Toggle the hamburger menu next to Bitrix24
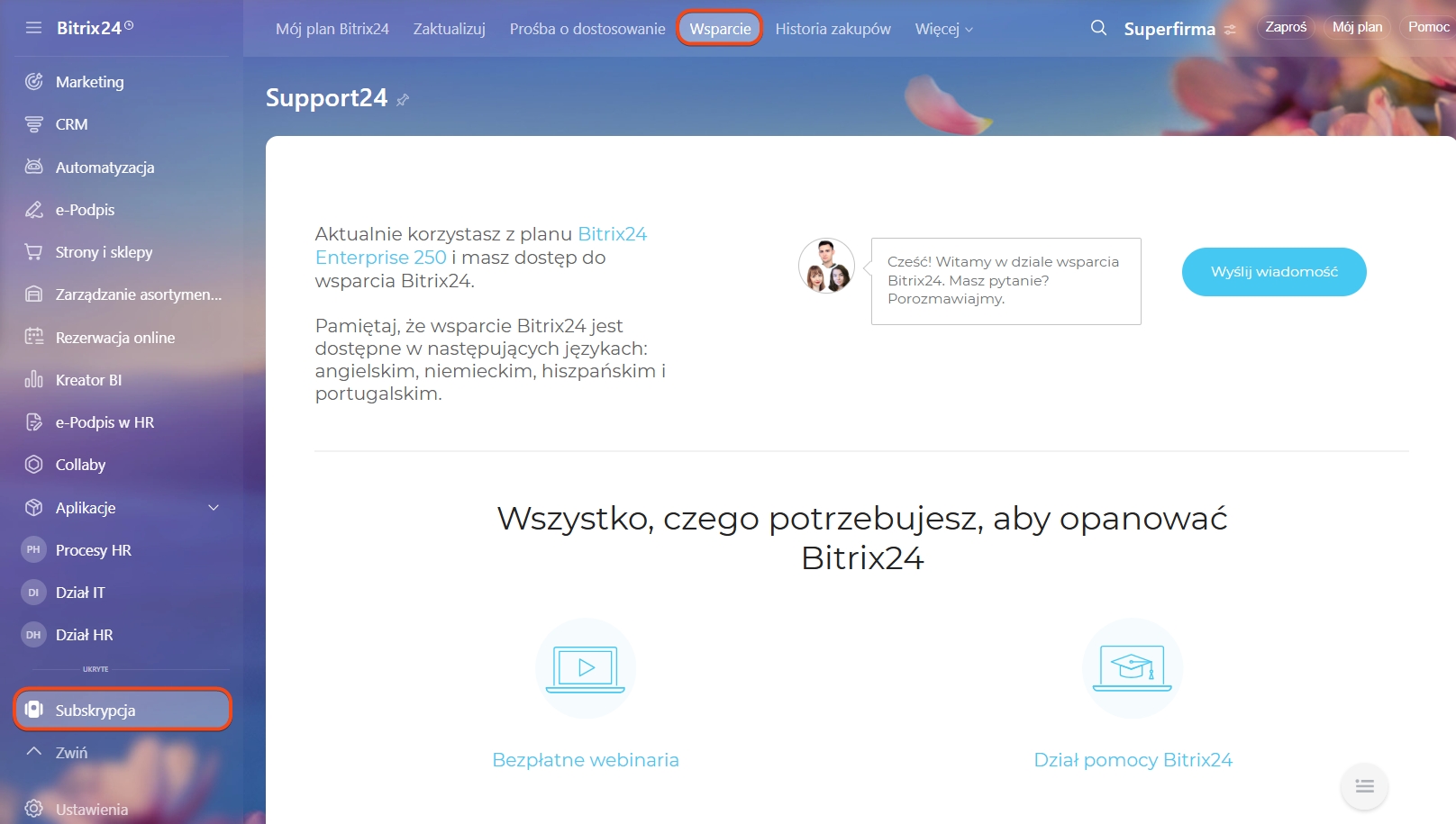 click(34, 28)
